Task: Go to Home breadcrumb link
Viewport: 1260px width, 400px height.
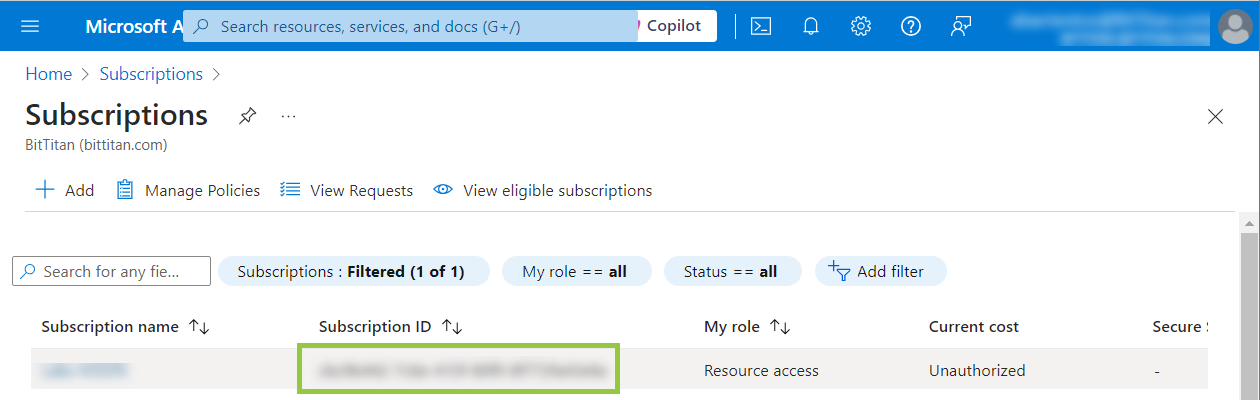Action: (x=48, y=74)
